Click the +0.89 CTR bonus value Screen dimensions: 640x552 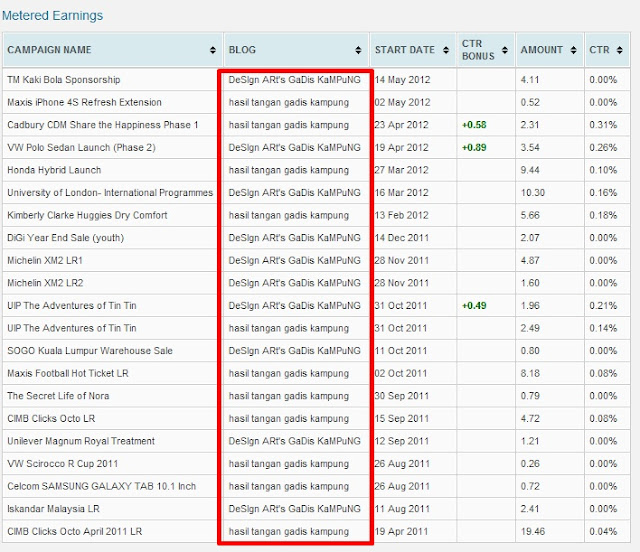click(474, 147)
